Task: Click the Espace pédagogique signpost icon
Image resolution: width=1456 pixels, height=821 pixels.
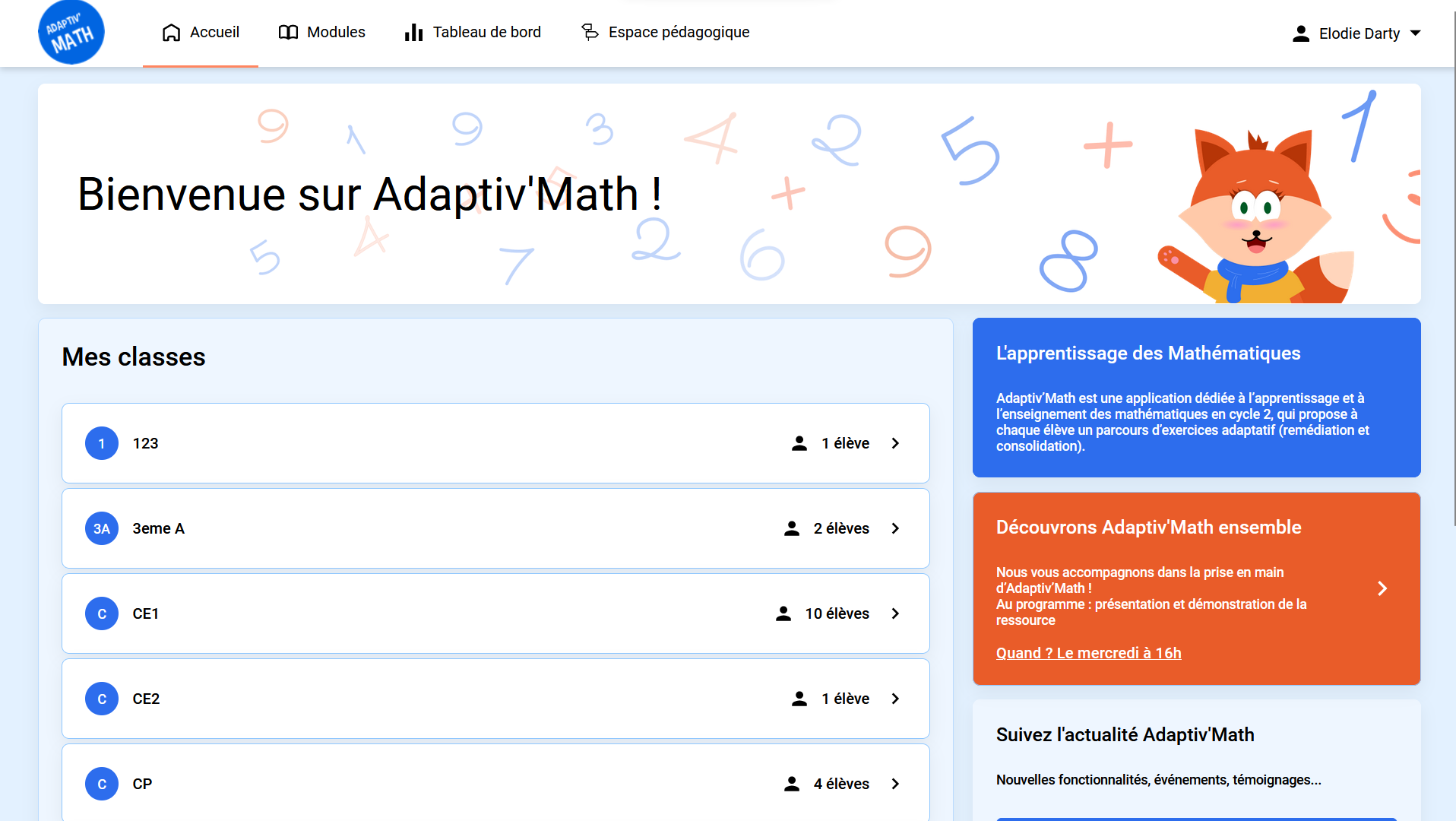Action: click(x=590, y=32)
